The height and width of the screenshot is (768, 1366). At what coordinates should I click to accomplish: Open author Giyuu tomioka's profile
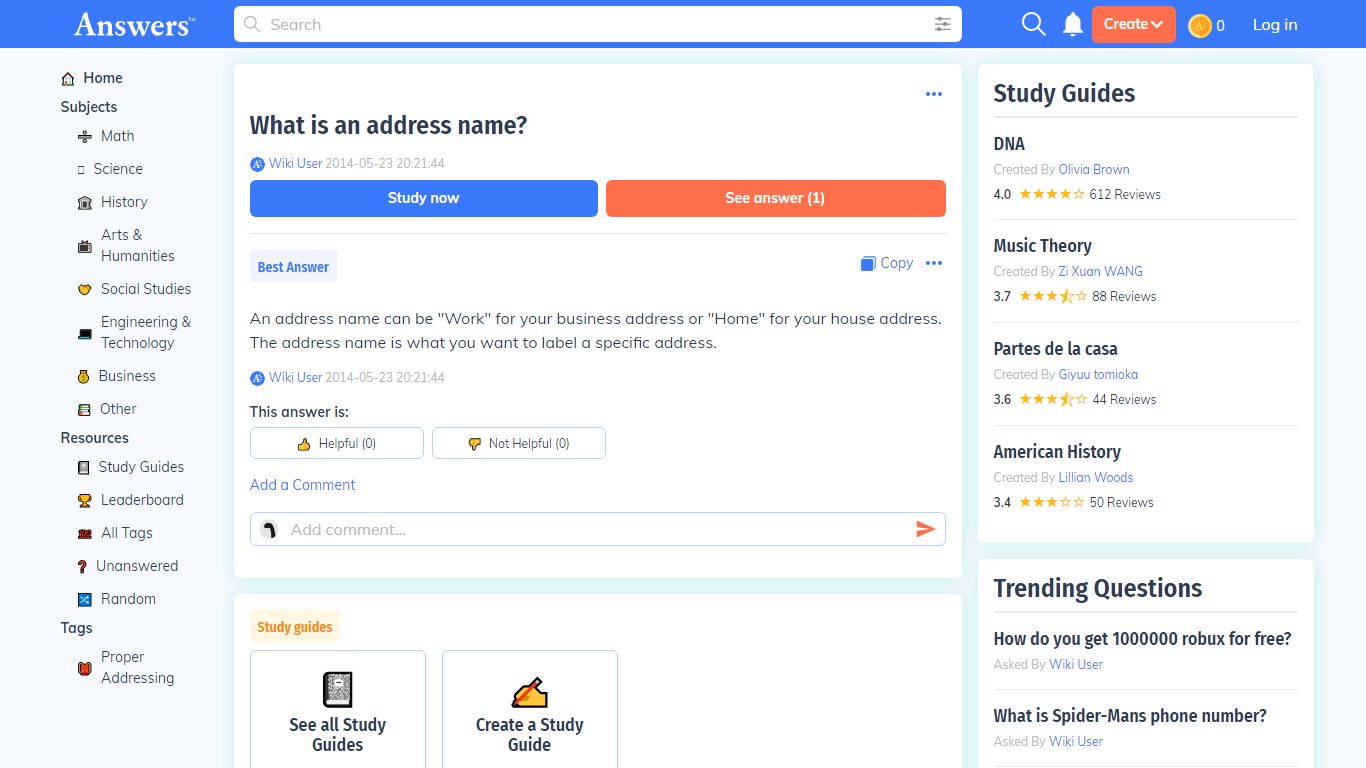click(x=1098, y=374)
